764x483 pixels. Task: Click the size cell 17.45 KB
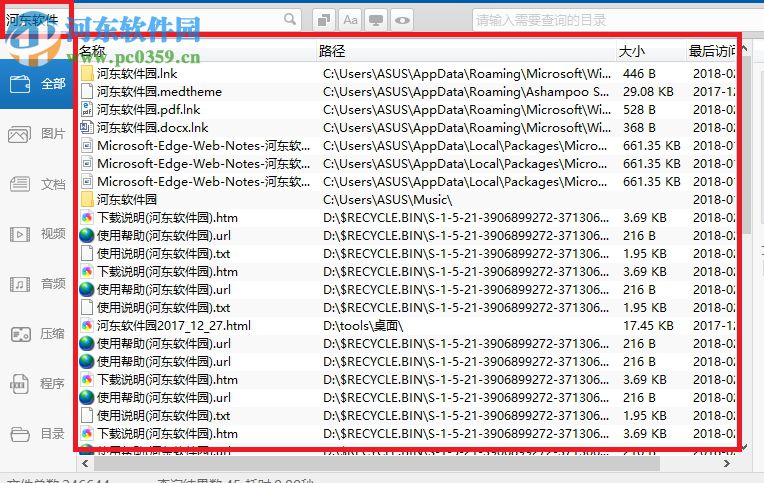click(648, 326)
